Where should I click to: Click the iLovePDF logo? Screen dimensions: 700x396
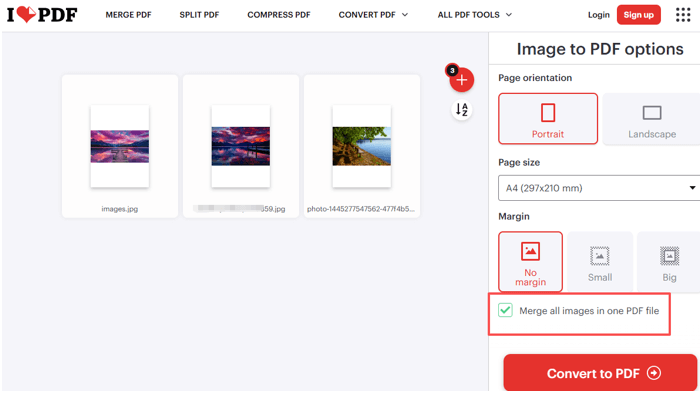tap(42, 15)
